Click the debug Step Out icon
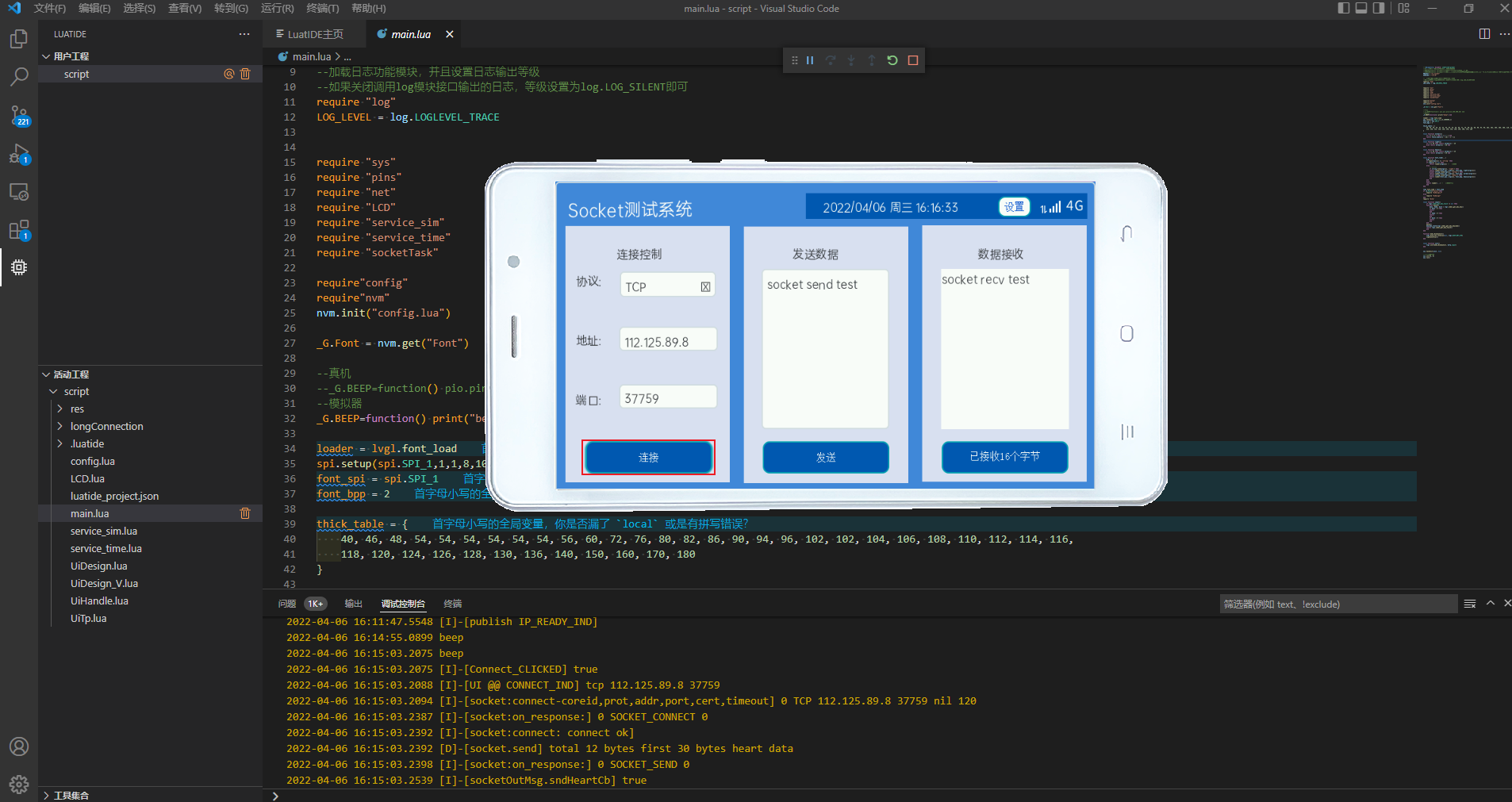This screenshot has height=802, width=1512. [x=872, y=60]
